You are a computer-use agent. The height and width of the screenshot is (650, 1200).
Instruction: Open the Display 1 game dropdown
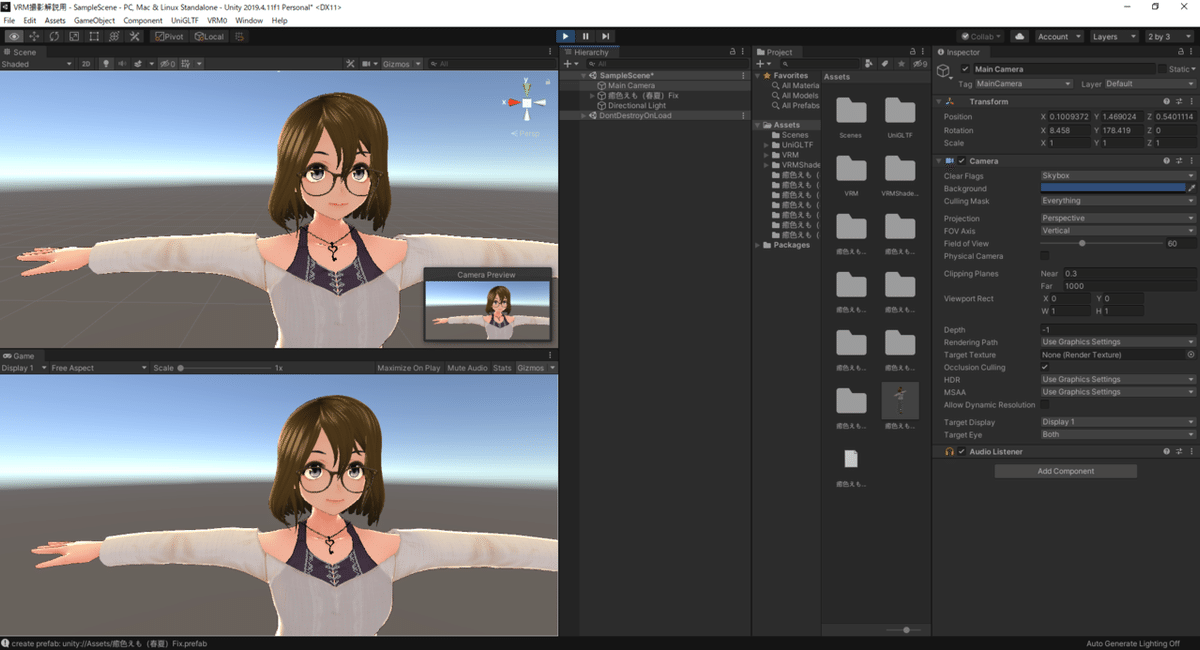[x=24, y=368]
